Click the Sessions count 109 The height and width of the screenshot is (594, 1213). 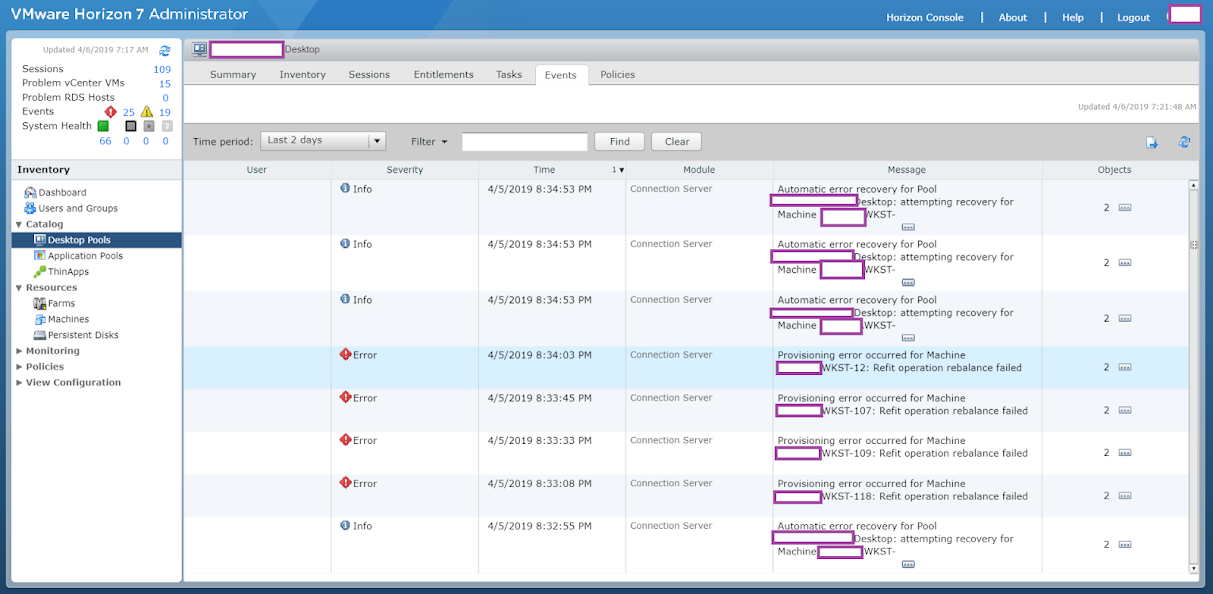[x=162, y=69]
